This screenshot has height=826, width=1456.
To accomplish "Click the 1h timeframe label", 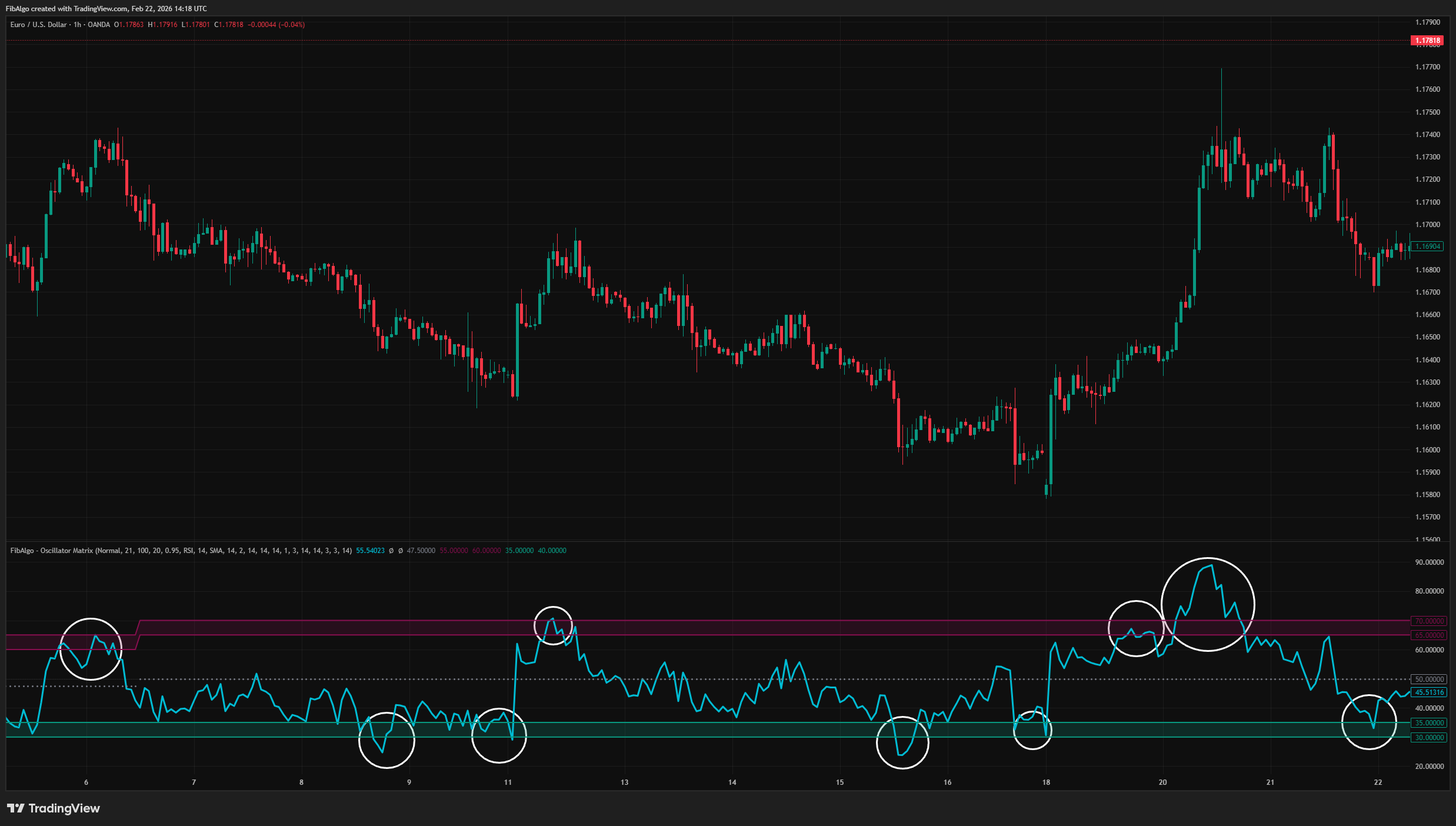I will tap(77, 25).
